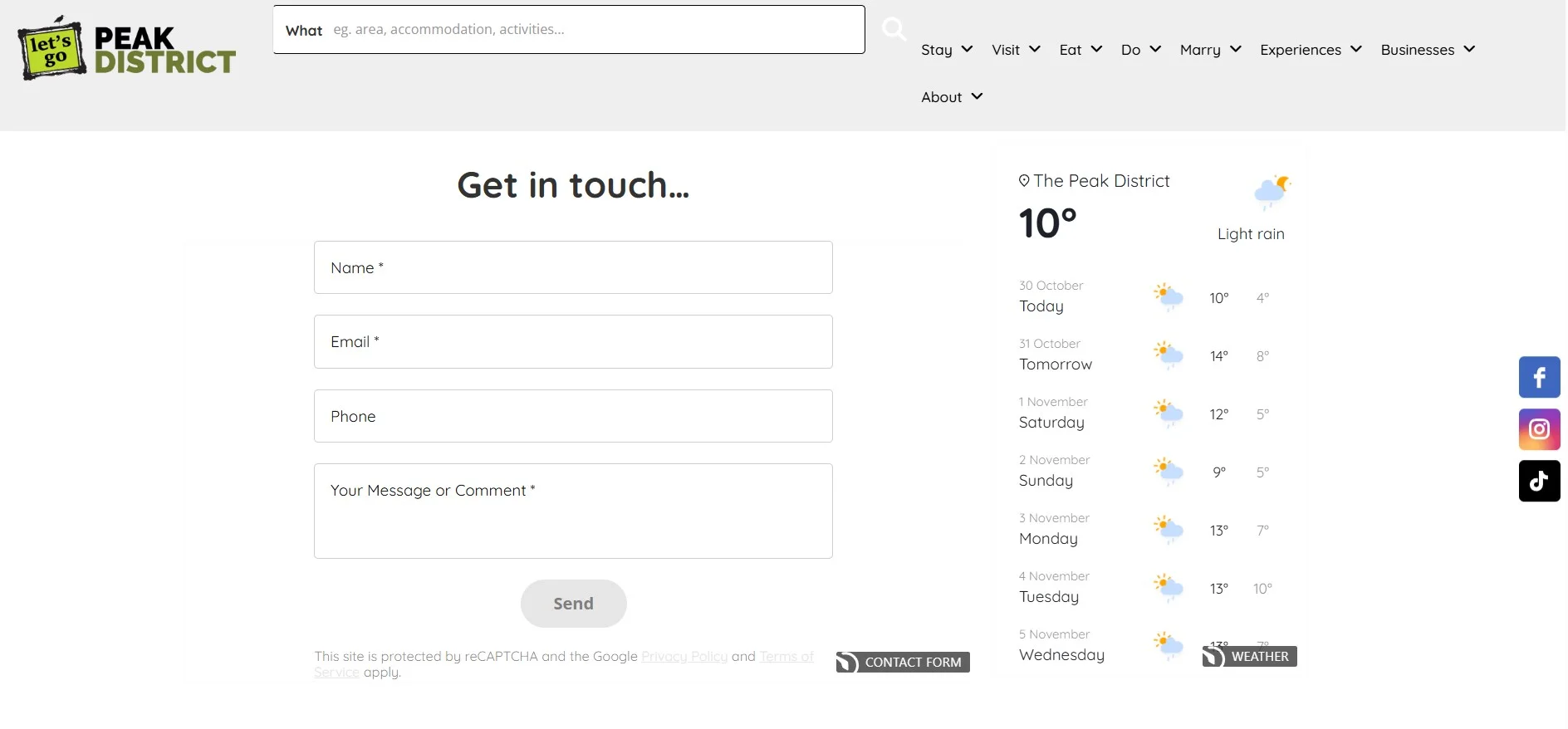The image size is (1568, 729).
Task: Click the Light rain weather icon
Action: [x=1272, y=192]
